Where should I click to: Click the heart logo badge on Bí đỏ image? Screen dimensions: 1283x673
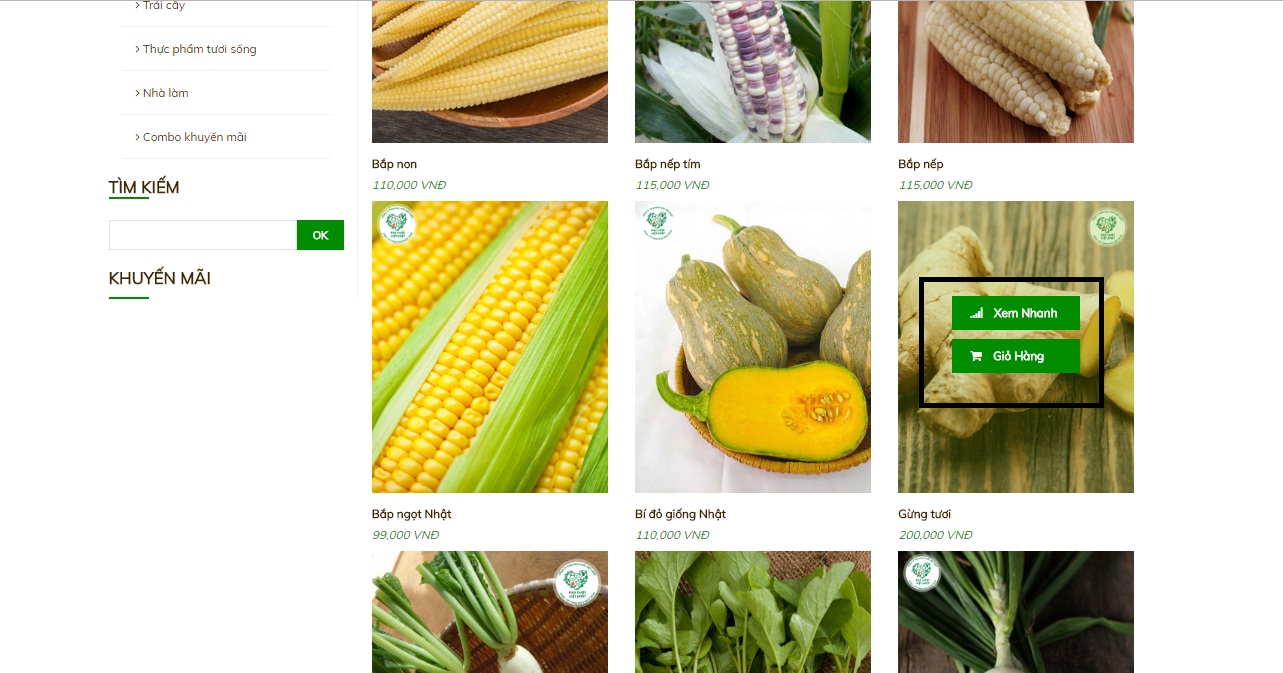point(658,222)
